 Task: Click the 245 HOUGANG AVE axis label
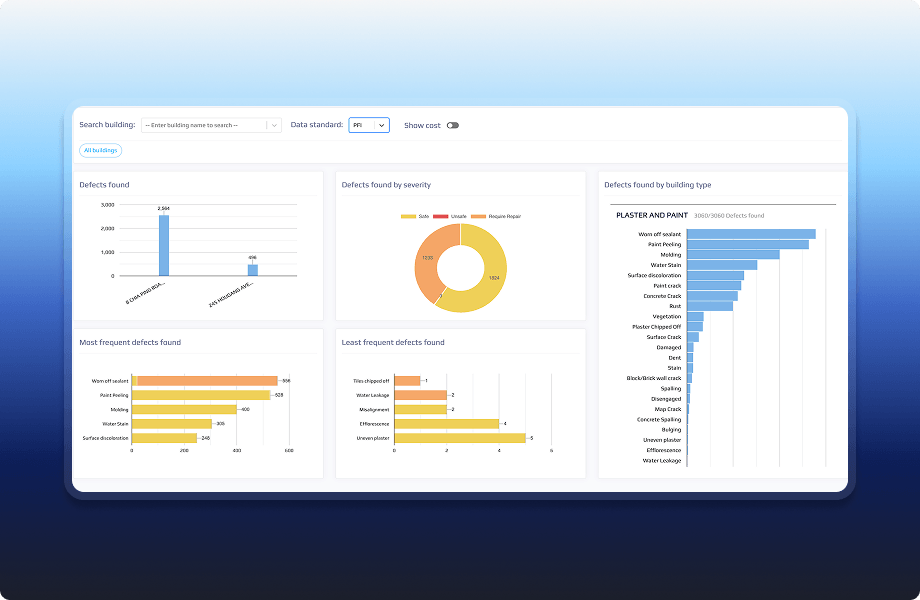click(231, 294)
